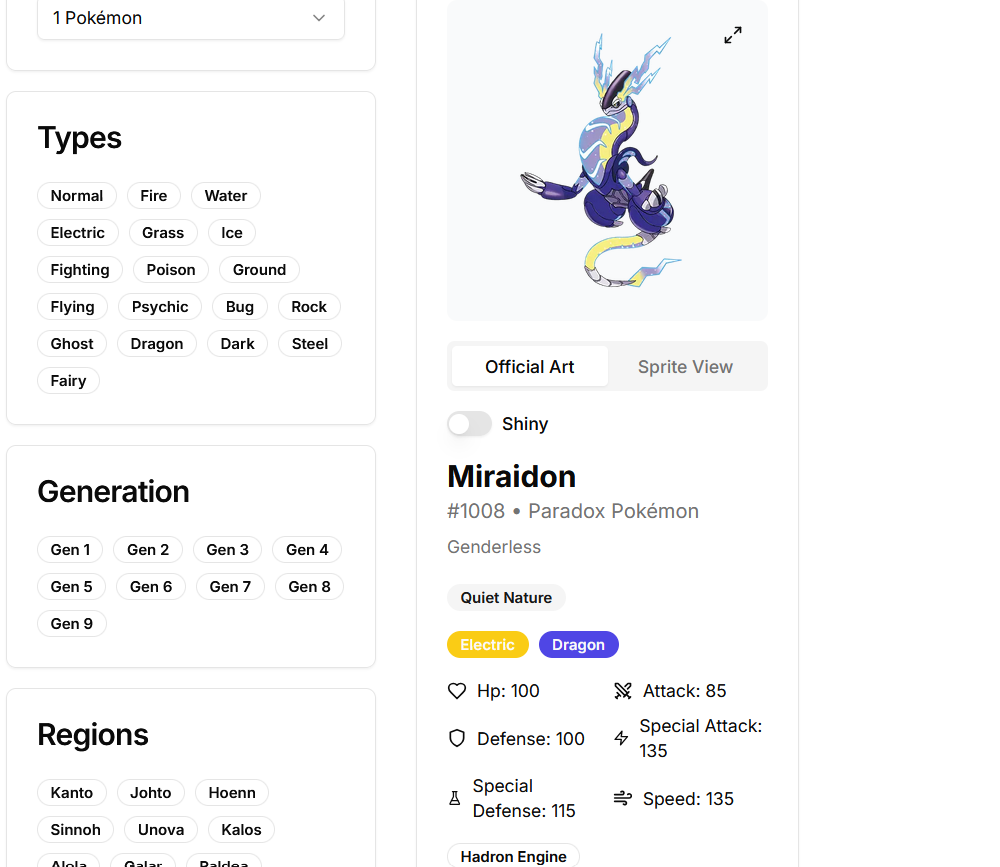The height and width of the screenshot is (867, 1000).
Task: Choose Gen 7 generation filter
Action: 230,587
